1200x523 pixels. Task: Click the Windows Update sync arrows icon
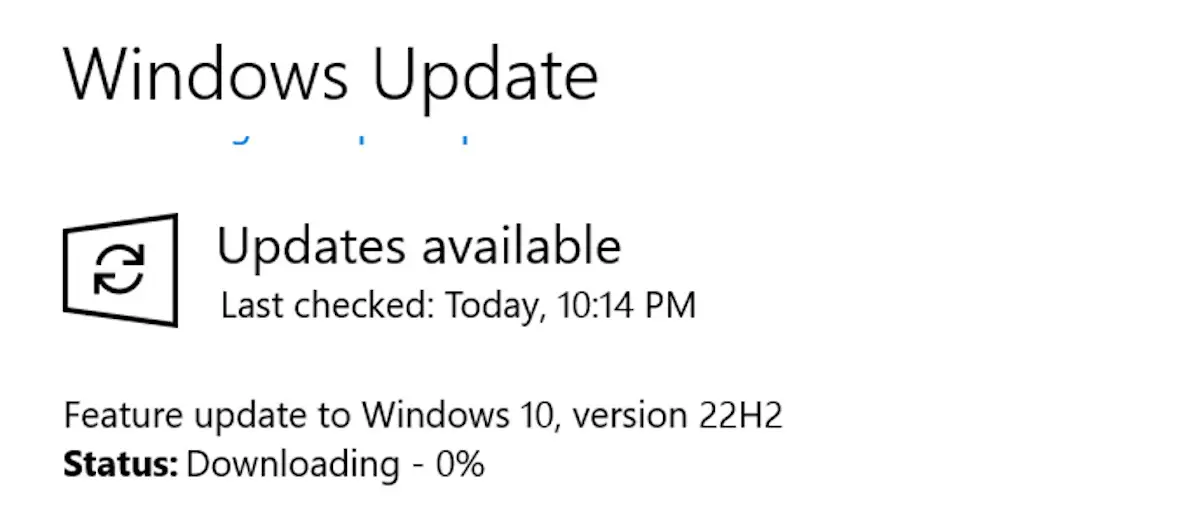(x=120, y=270)
